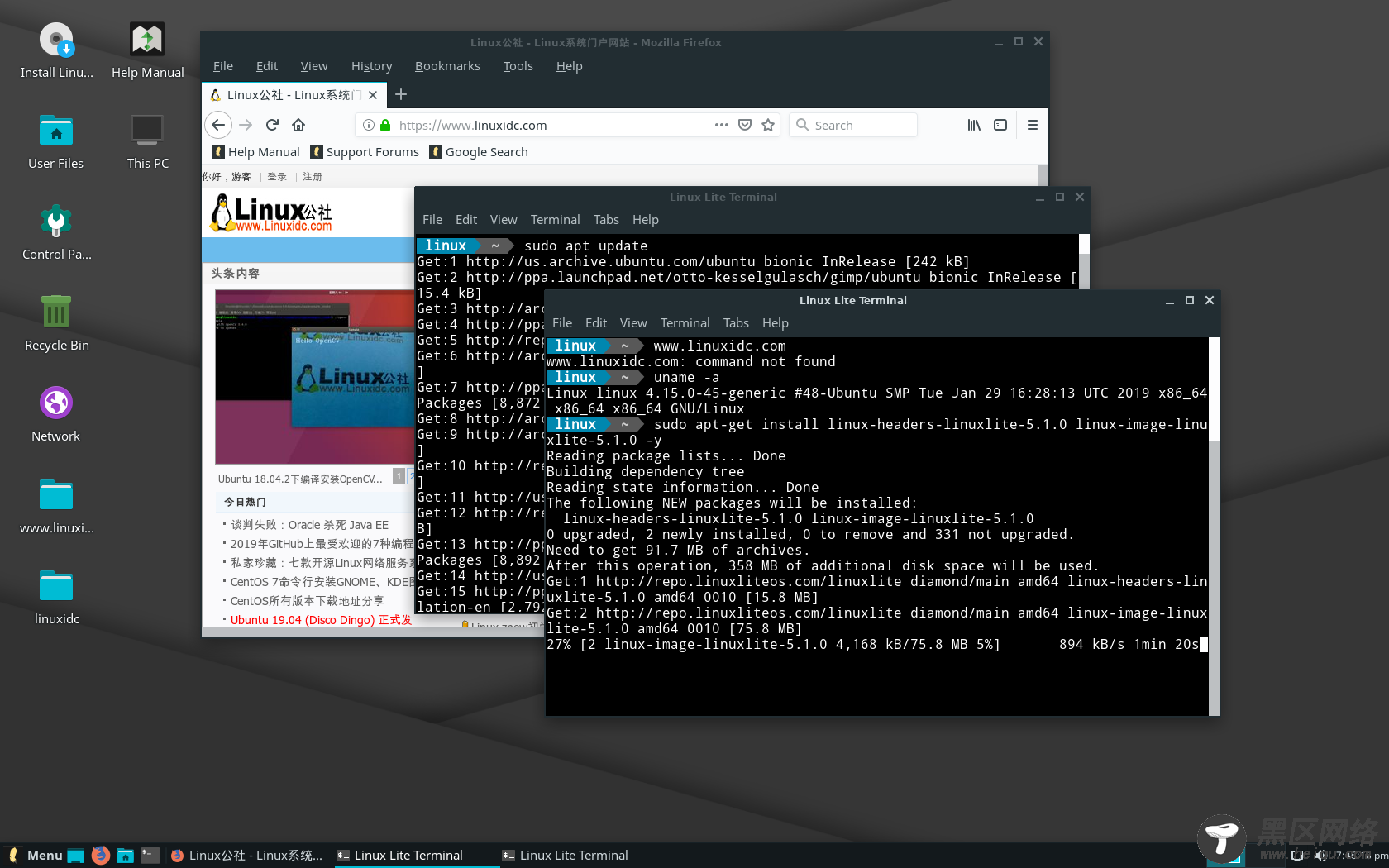Open Firefox History menu
1389x868 pixels.
point(371,66)
